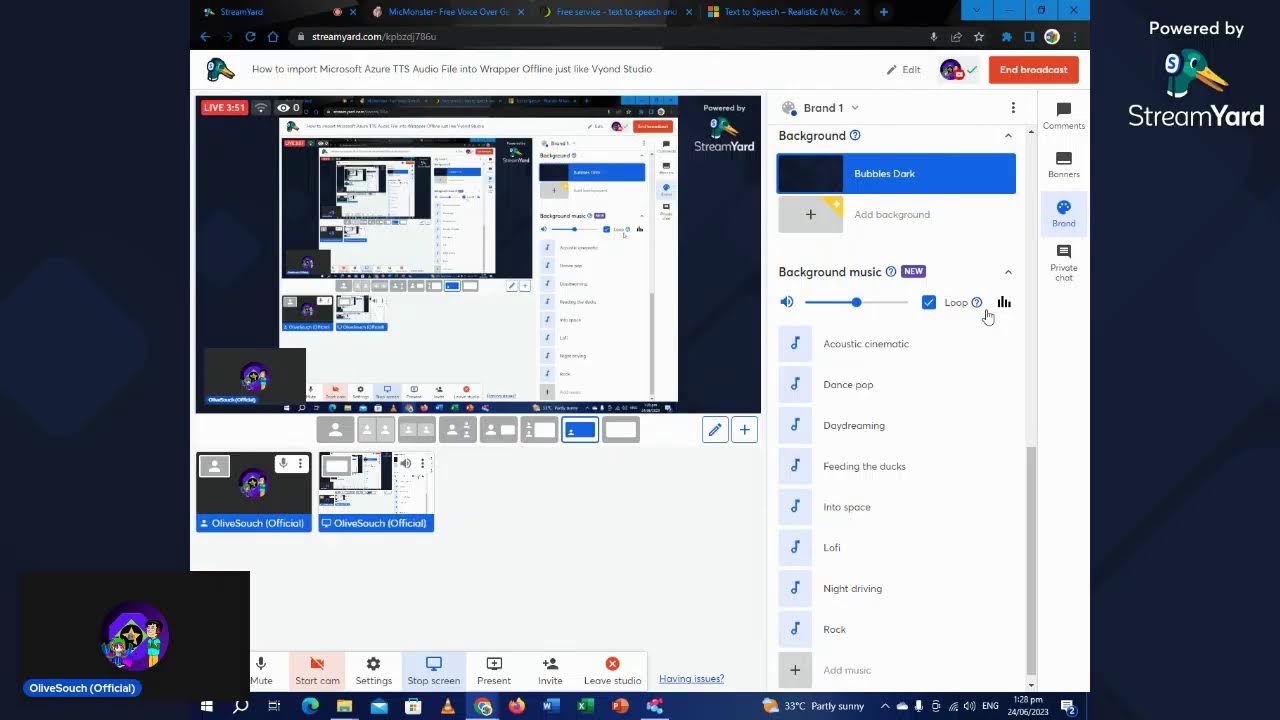
Task: Click the pencil edit layout icon
Action: coord(714,430)
